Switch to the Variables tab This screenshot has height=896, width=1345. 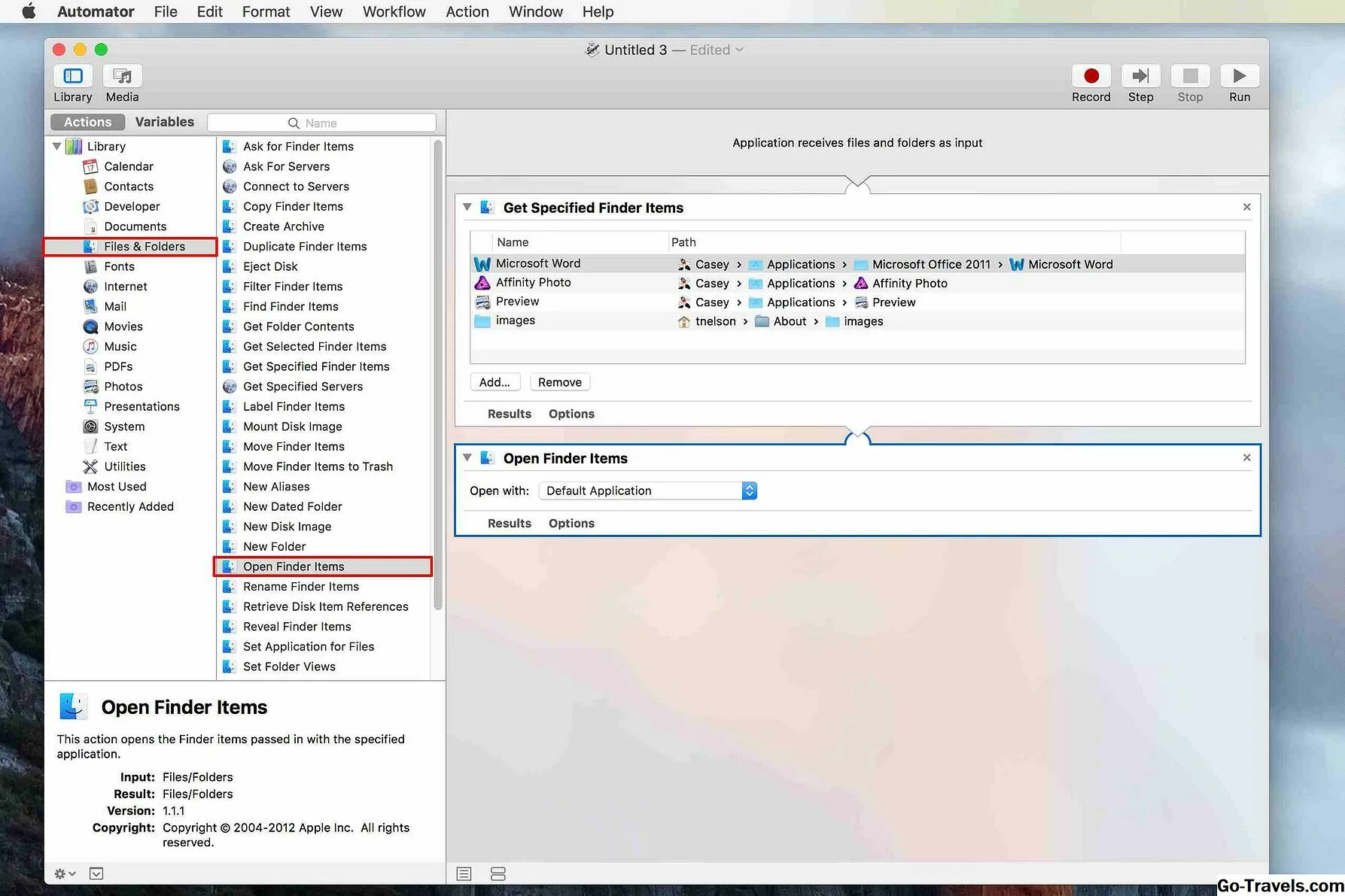pyautogui.click(x=164, y=122)
